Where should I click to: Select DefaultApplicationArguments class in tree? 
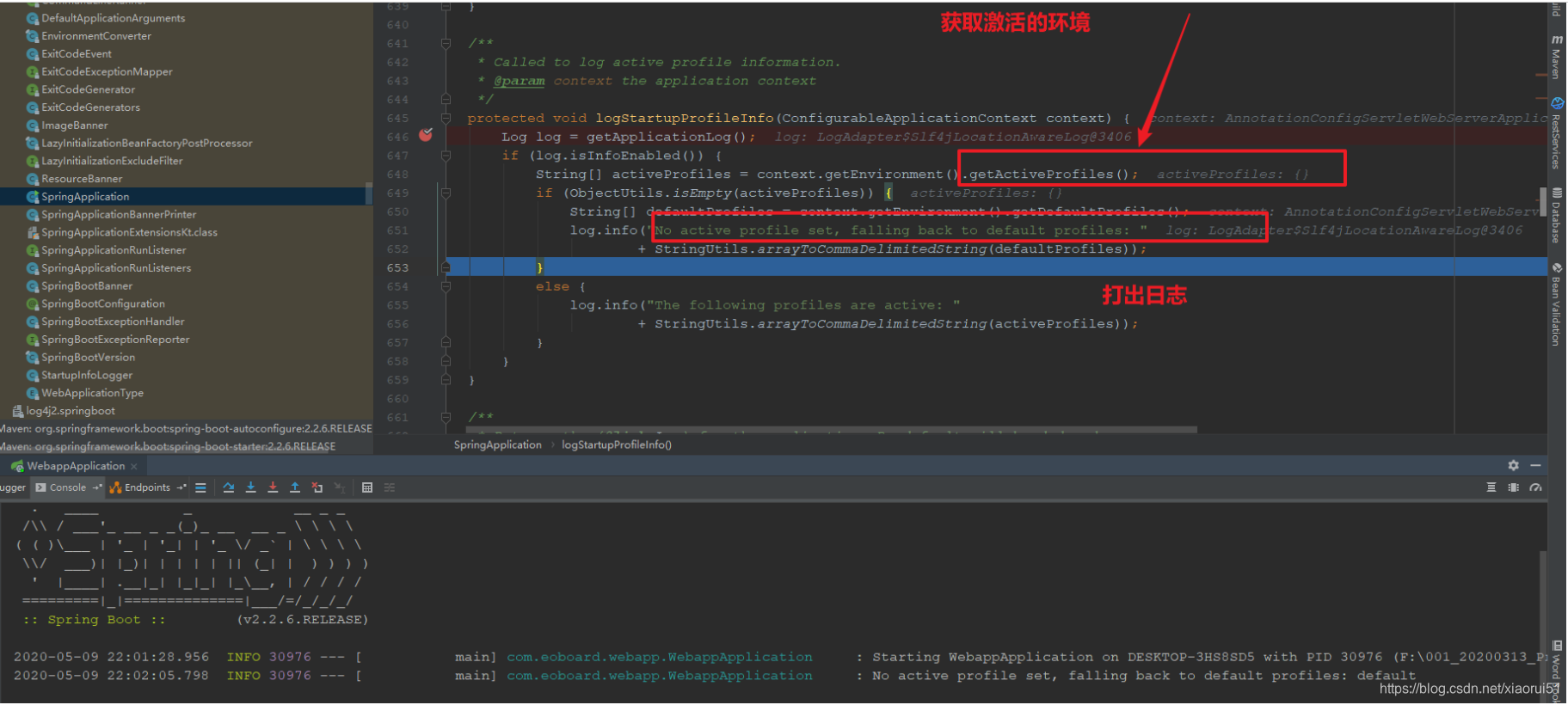coord(113,18)
